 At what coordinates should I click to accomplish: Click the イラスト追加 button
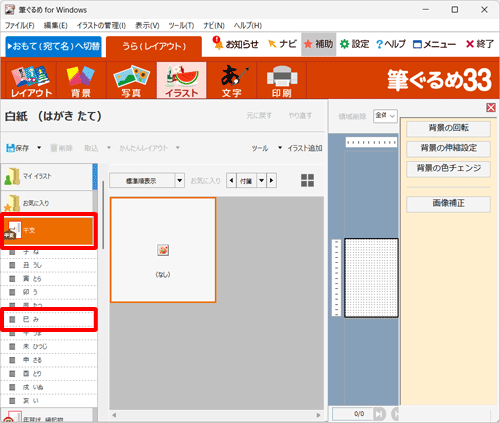pyautogui.click(x=305, y=148)
